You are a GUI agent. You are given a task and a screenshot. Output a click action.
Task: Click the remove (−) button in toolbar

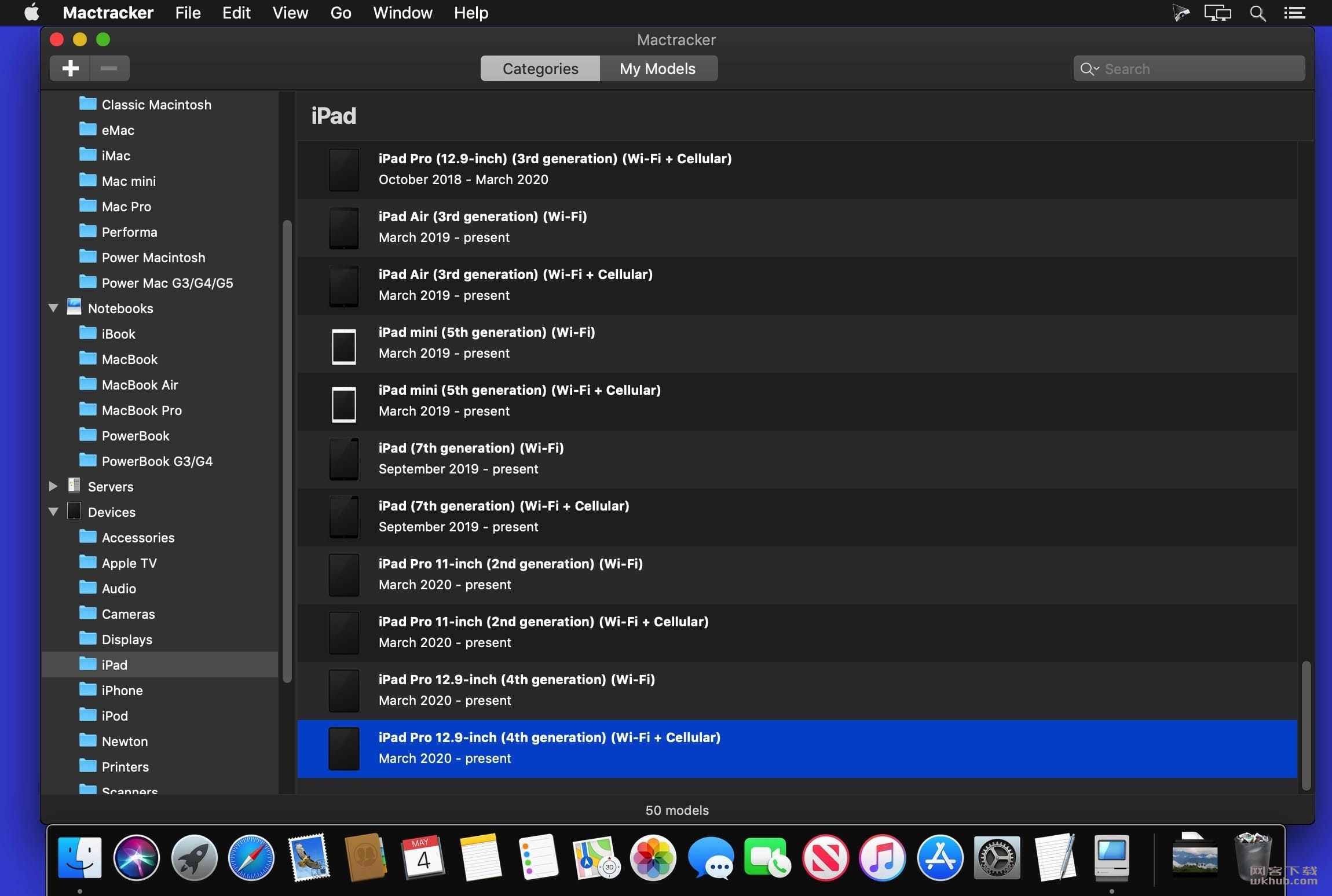pyautogui.click(x=109, y=68)
